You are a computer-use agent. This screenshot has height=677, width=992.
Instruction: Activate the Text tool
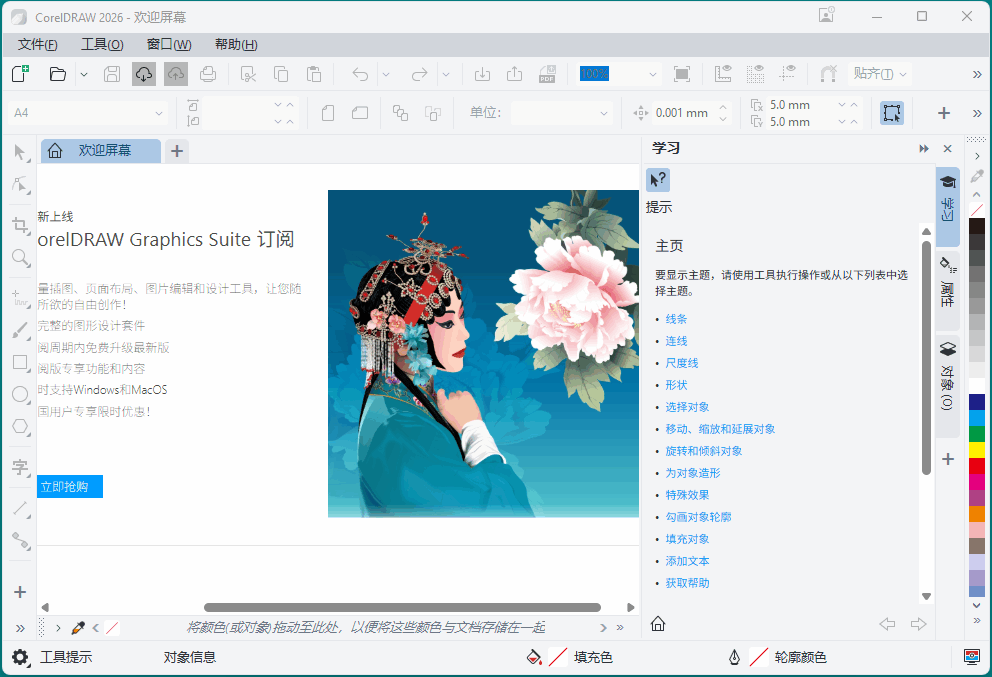point(20,467)
